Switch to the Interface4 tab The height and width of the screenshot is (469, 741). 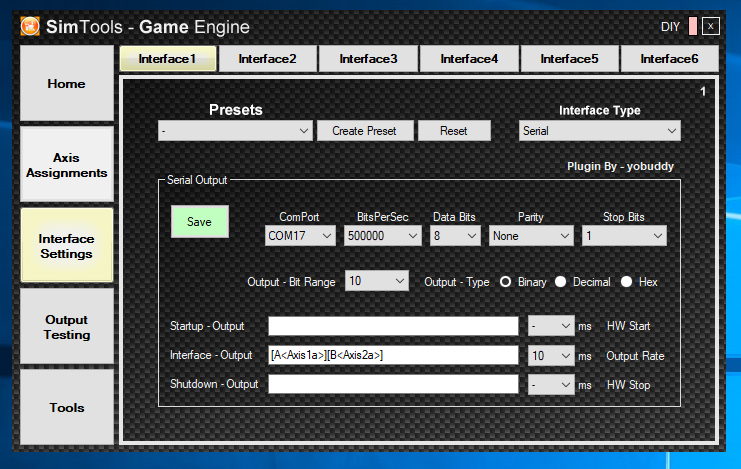pyautogui.click(x=469, y=59)
